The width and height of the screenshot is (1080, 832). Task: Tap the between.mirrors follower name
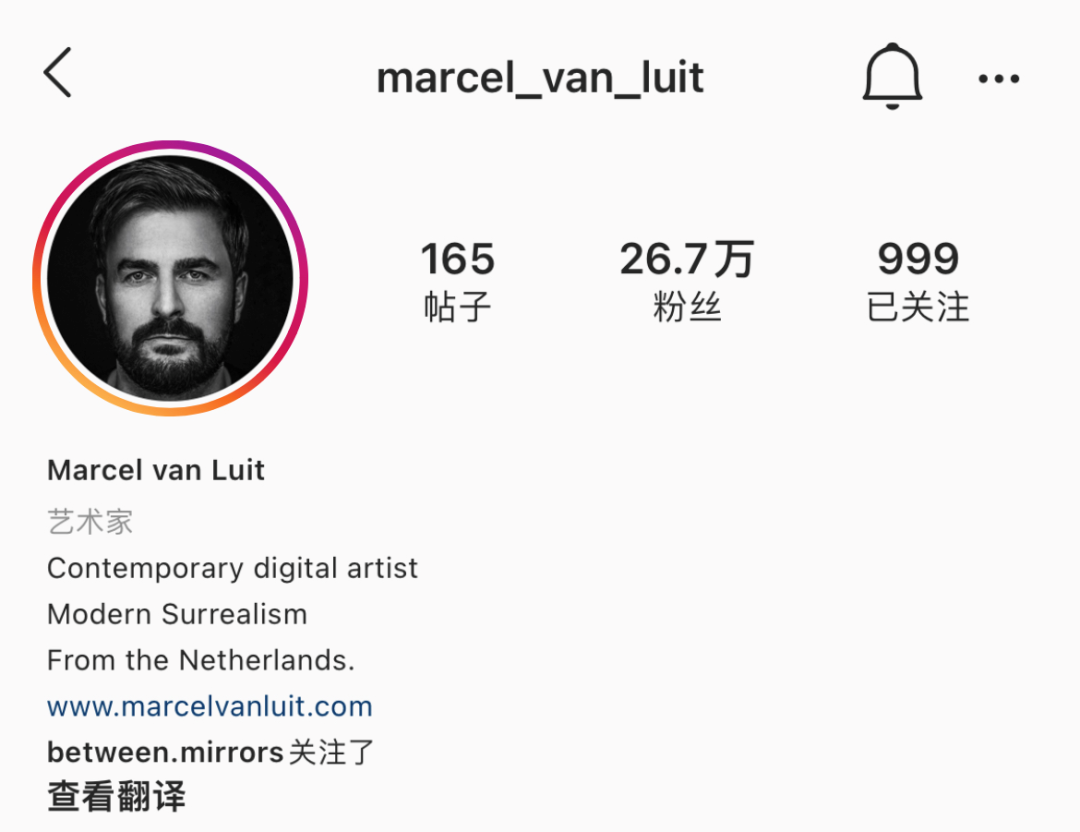[x=165, y=752]
